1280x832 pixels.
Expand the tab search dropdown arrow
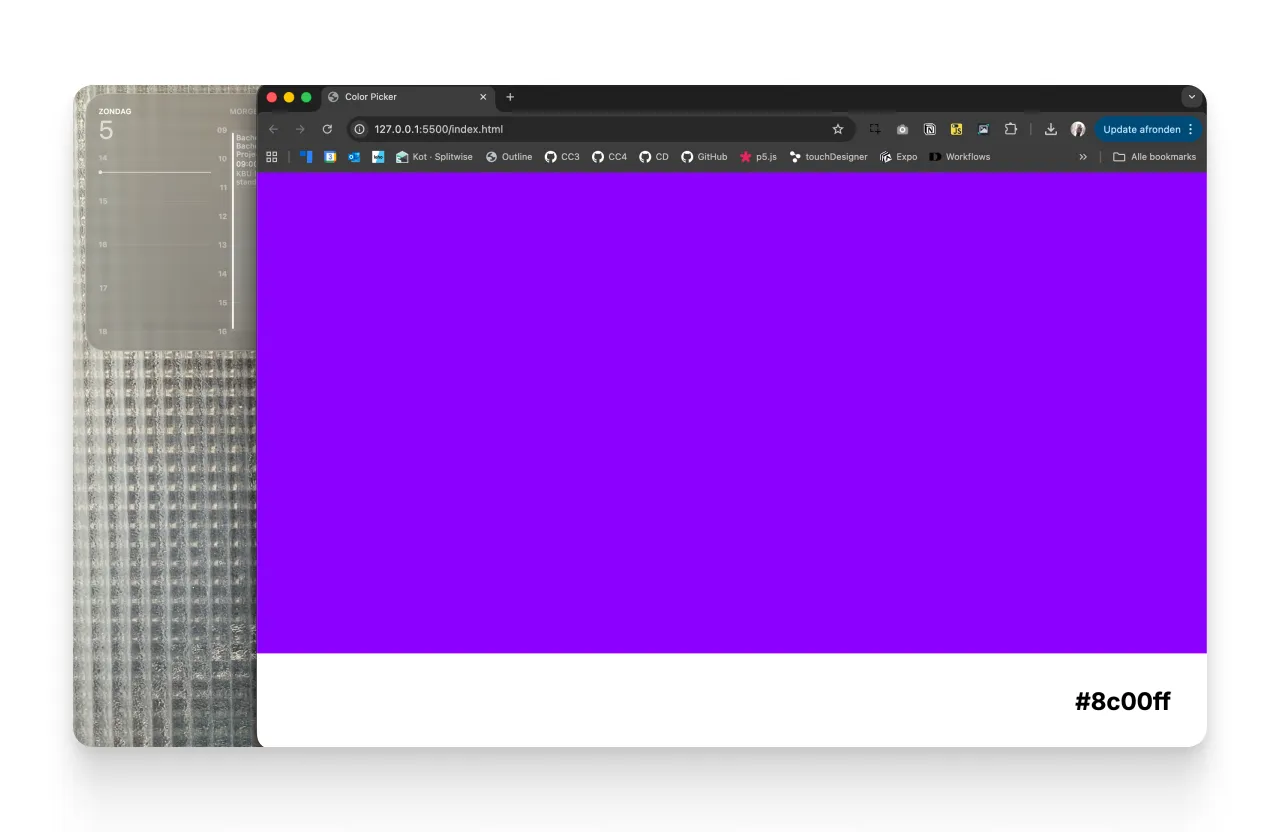point(1192,97)
